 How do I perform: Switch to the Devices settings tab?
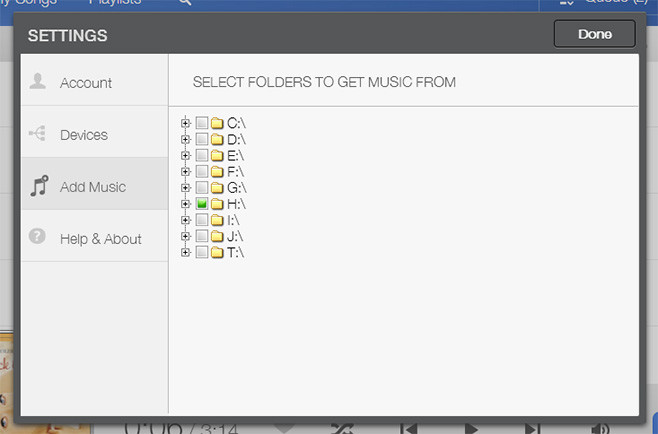(94, 132)
